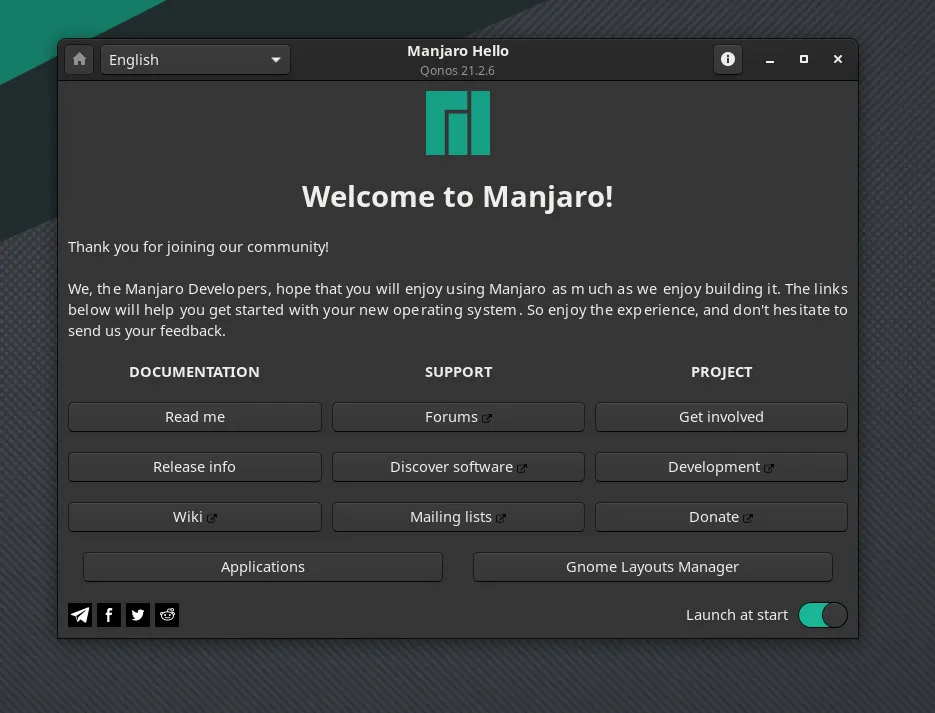Viewport: 935px width, 713px height.
Task: Click the Manjaro logo image
Action: pyautogui.click(x=458, y=123)
